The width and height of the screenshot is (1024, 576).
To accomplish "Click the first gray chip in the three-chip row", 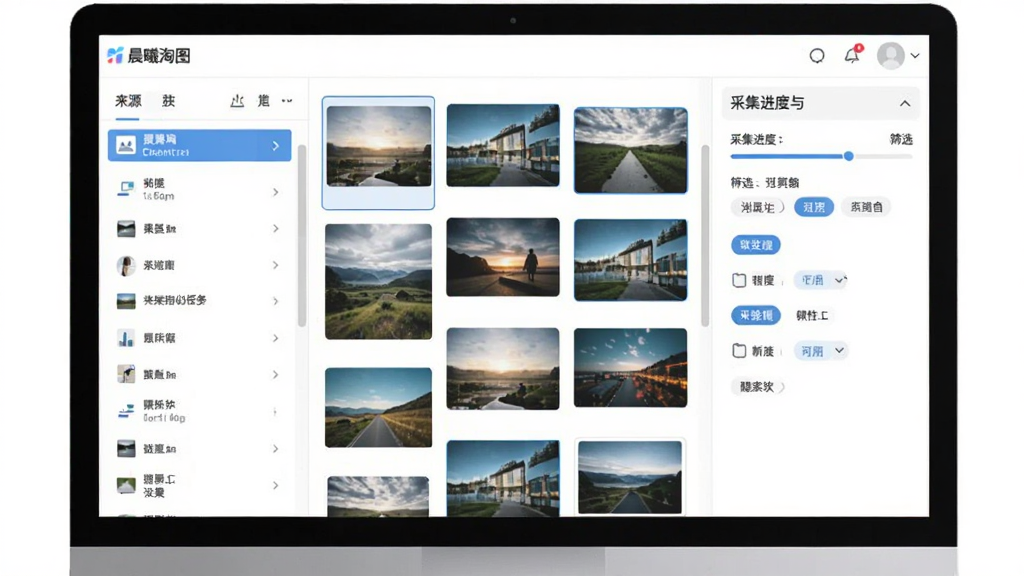I will 758,207.
